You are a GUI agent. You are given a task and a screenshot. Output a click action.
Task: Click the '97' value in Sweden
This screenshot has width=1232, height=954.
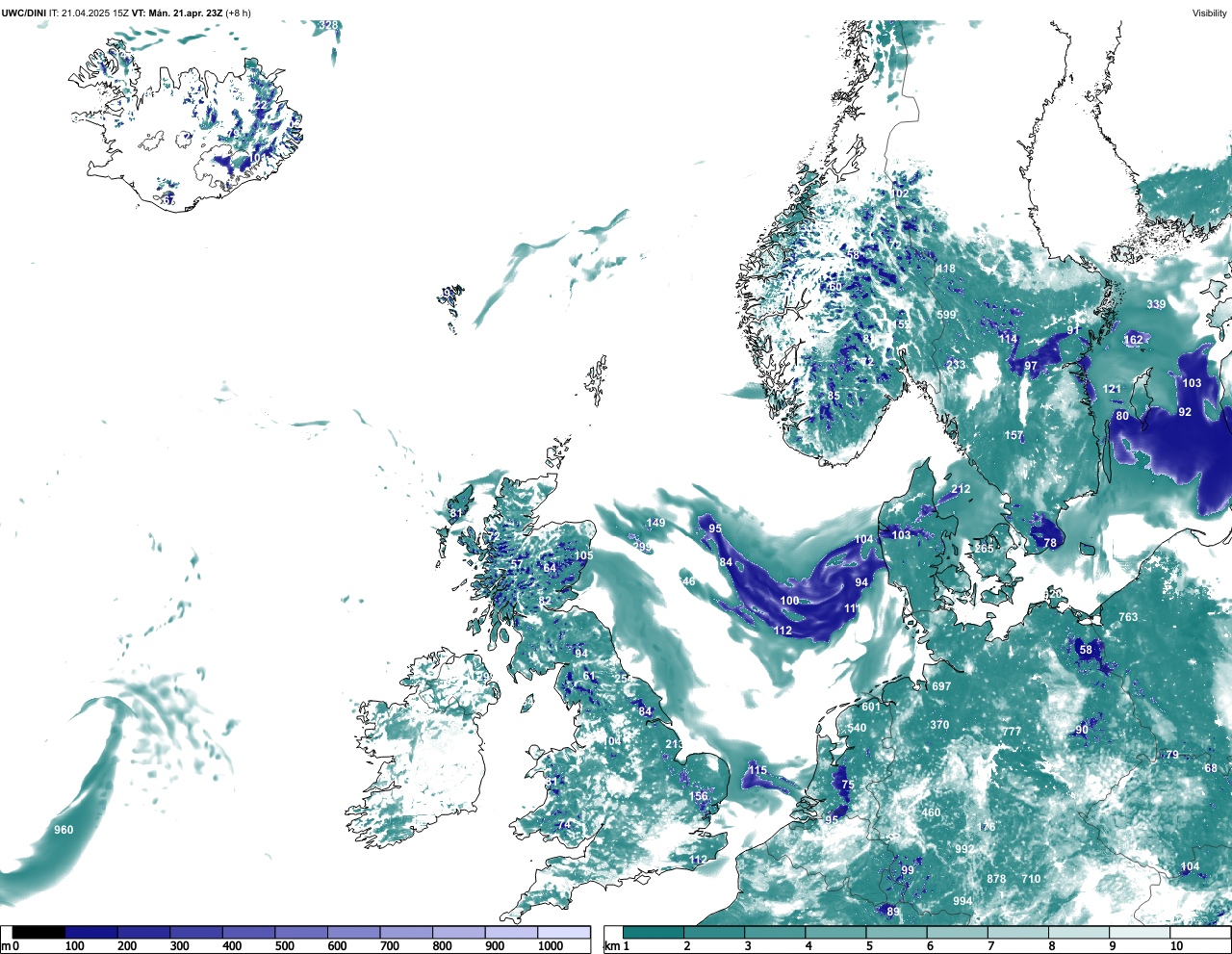[1031, 366]
